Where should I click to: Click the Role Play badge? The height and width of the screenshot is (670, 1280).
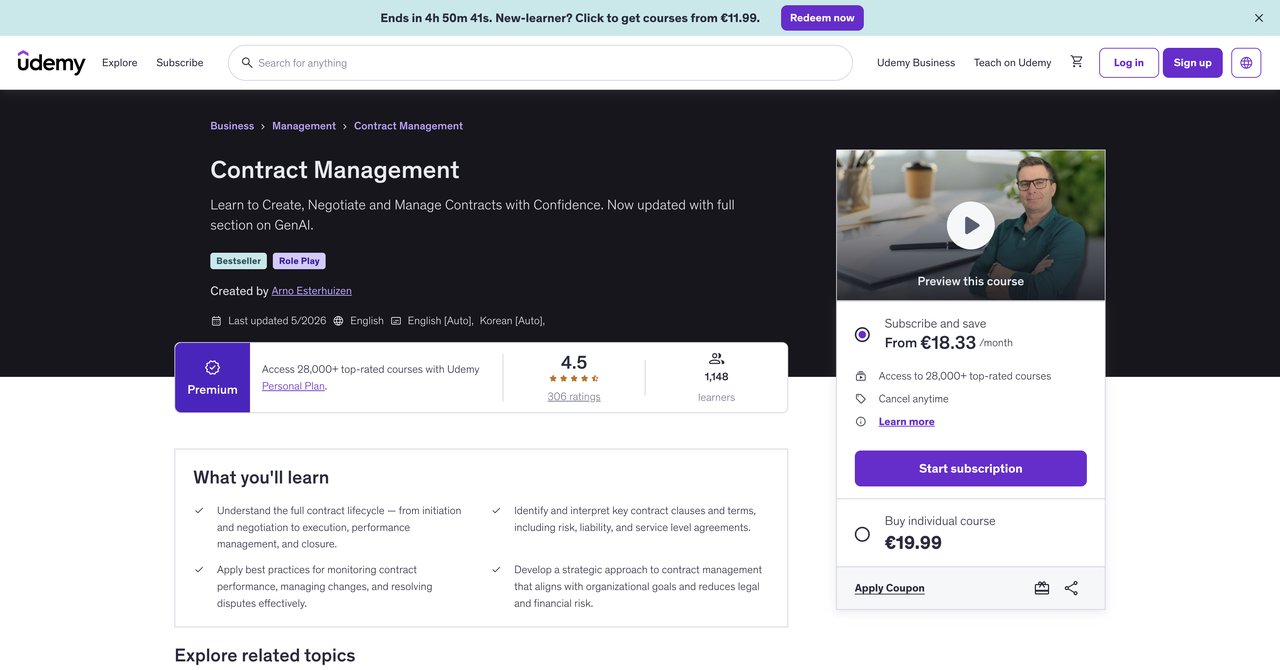pos(299,261)
